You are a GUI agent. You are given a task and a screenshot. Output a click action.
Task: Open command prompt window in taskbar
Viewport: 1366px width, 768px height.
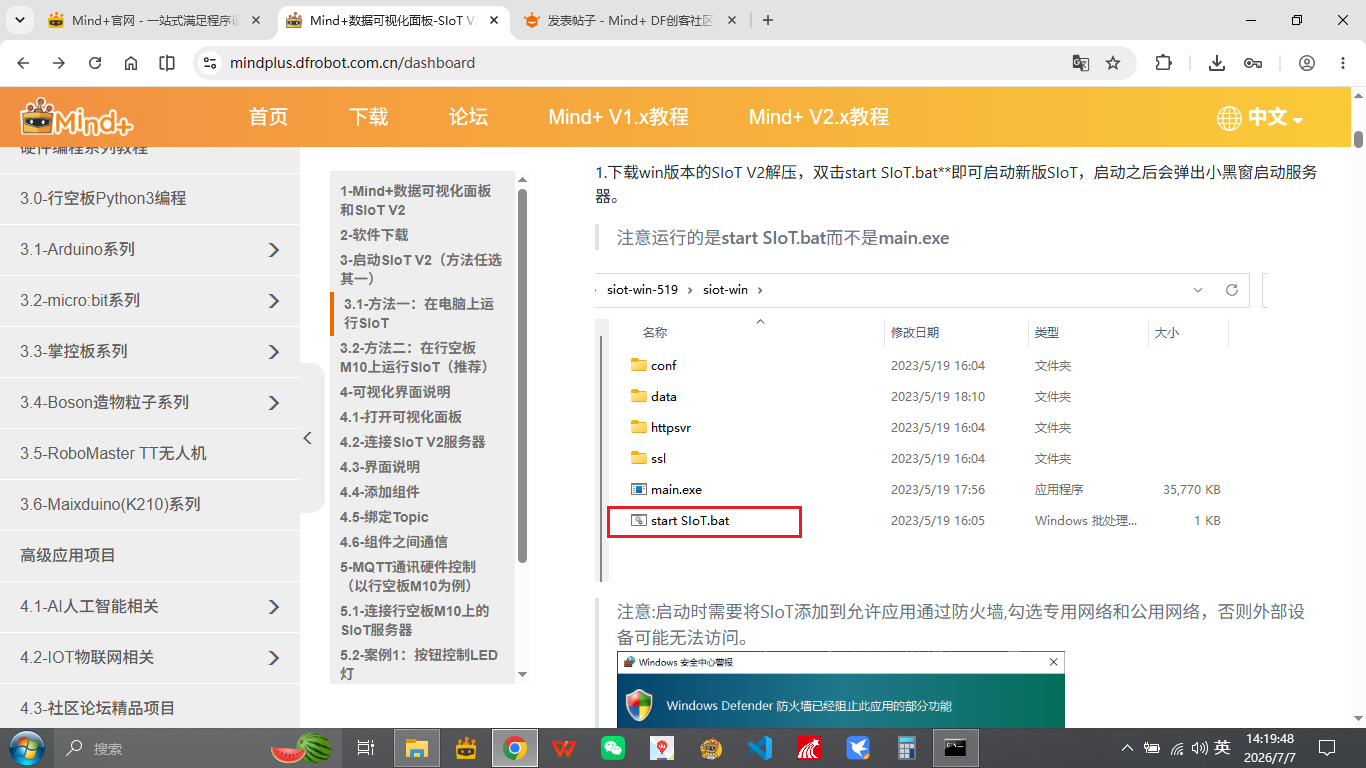956,748
